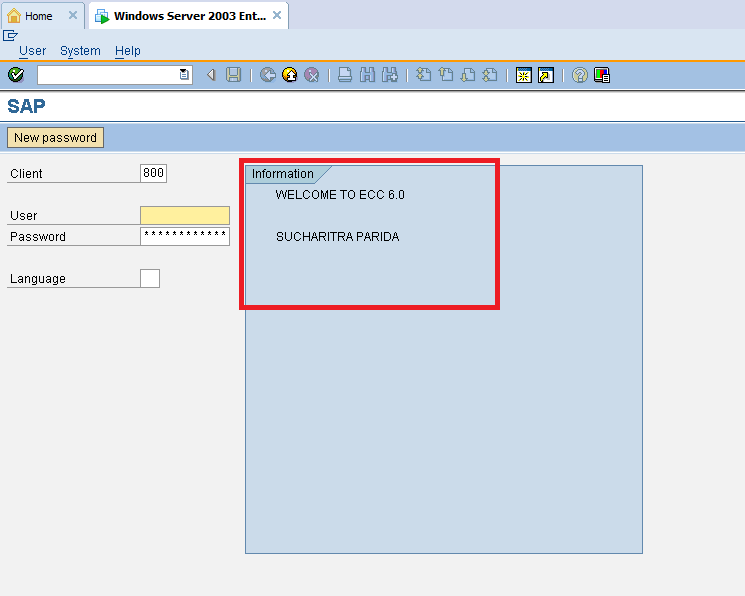The image size is (745, 596).
Task: Click the yellow User input field
Action: point(185,215)
